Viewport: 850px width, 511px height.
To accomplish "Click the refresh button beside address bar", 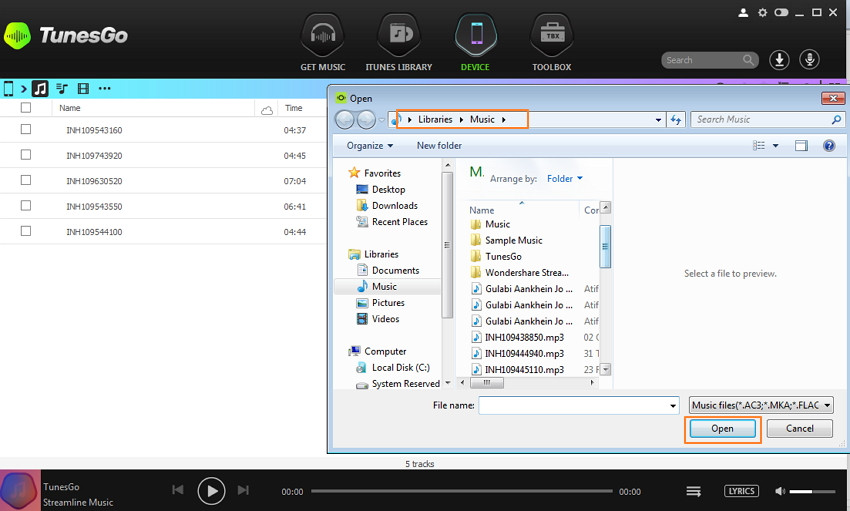I will 676,120.
